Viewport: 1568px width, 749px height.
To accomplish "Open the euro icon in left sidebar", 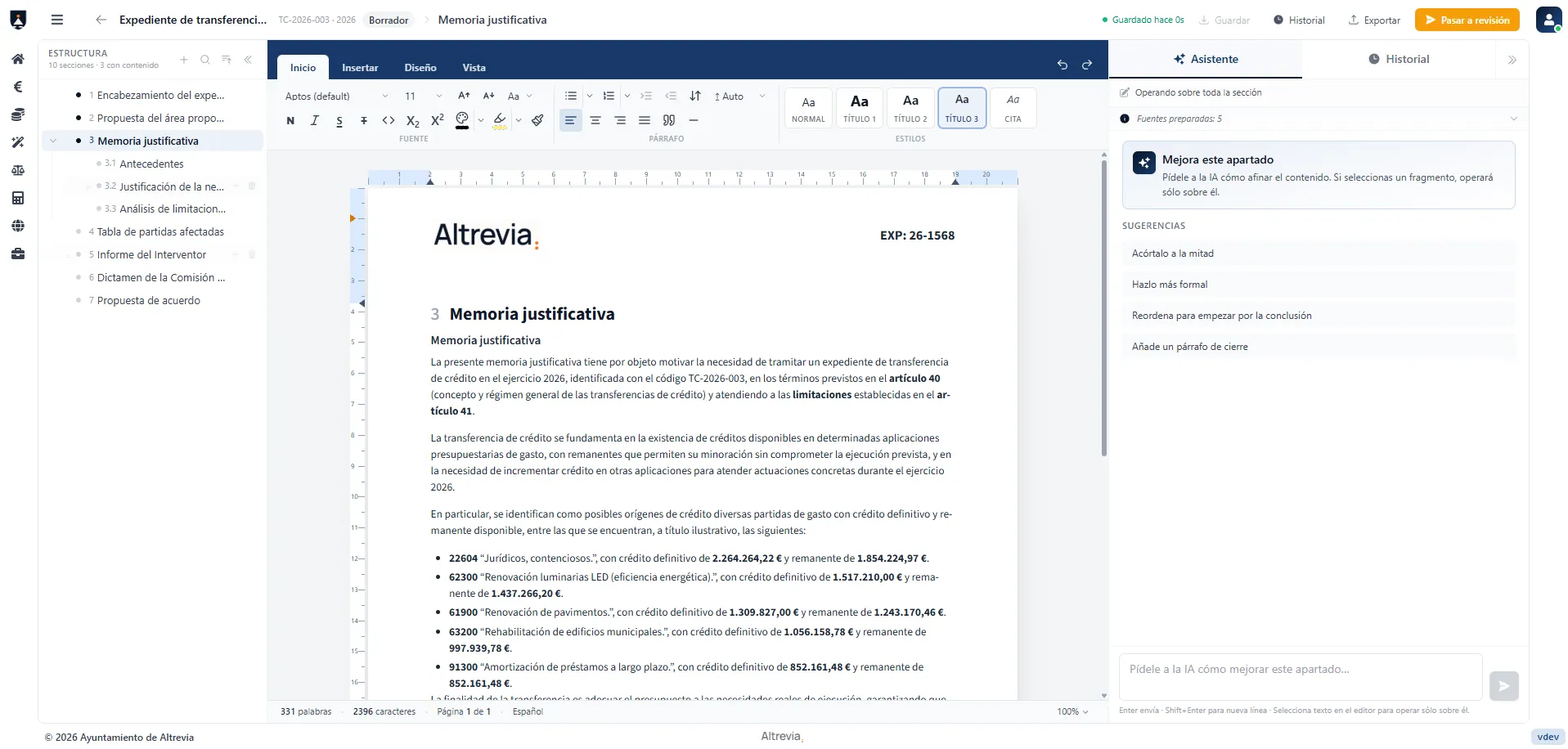I will pyautogui.click(x=18, y=87).
